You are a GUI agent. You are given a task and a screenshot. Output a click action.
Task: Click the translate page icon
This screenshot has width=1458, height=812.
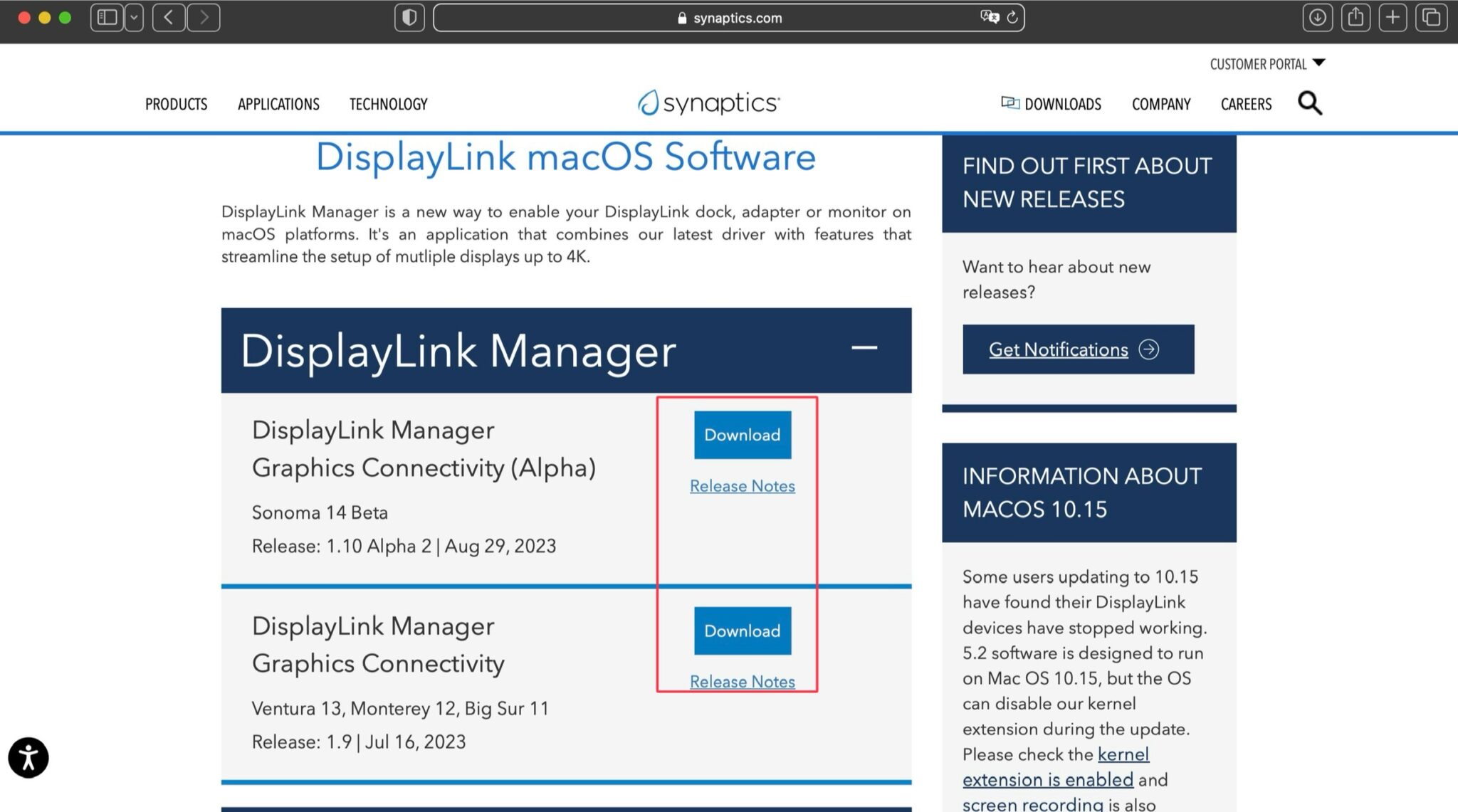989,17
